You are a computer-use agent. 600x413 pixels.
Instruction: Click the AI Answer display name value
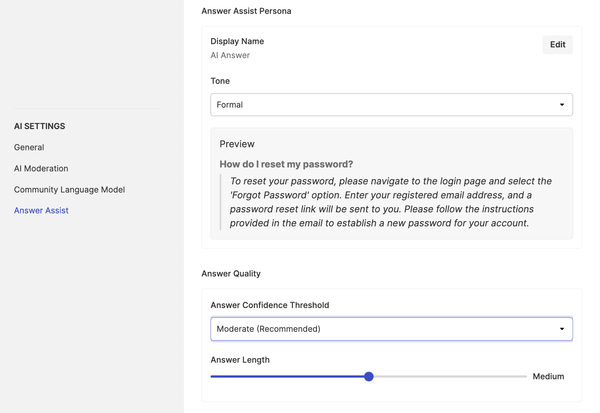click(x=230, y=56)
